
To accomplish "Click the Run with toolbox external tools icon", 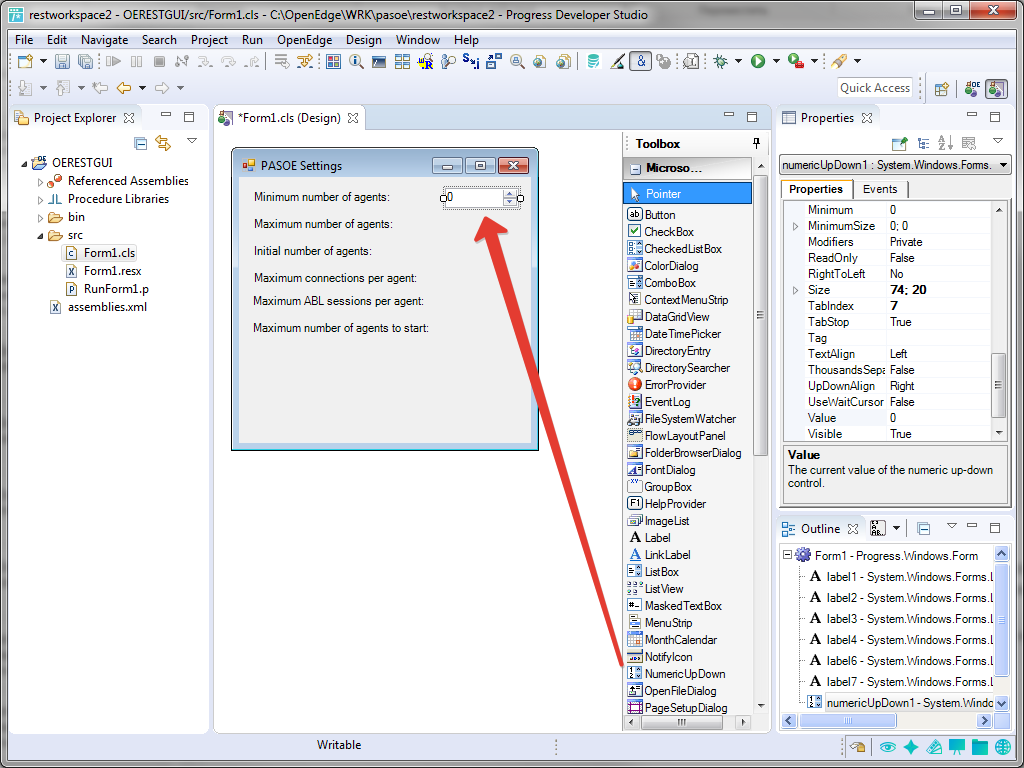I will 795,61.
